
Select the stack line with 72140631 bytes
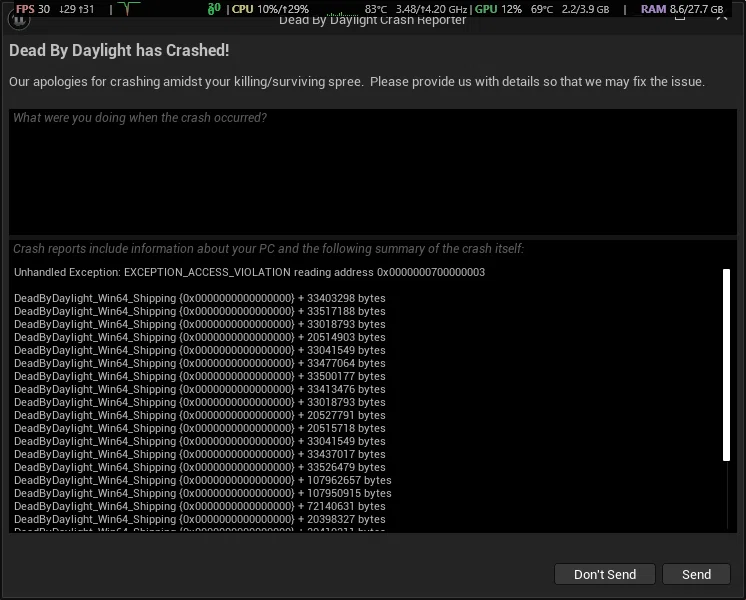point(199,506)
